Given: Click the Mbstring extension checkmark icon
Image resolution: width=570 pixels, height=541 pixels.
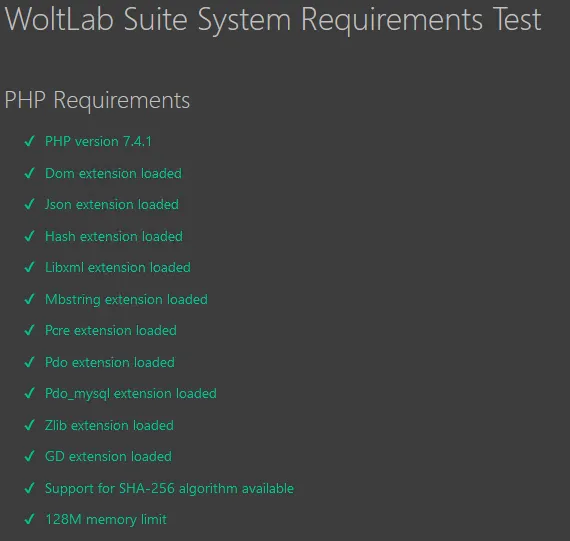Looking at the screenshot, I should click(x=29, y=299).
